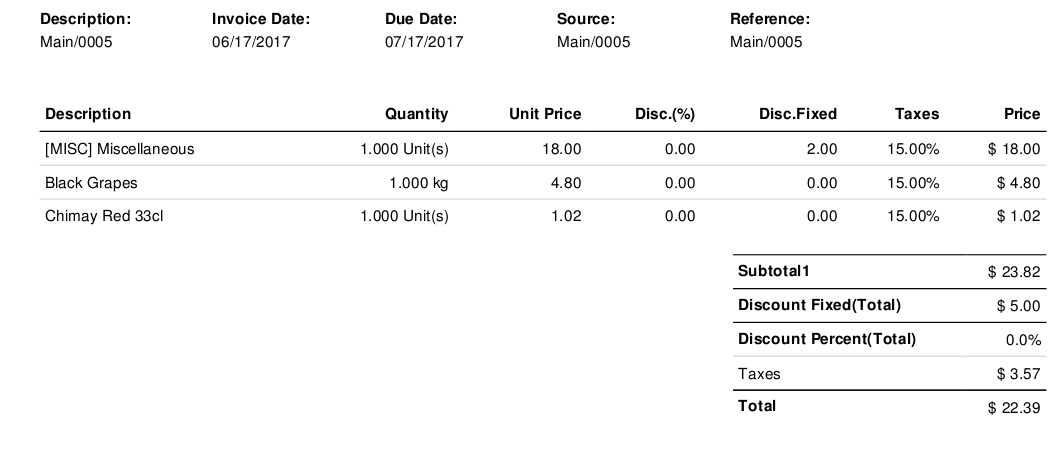Select the Main/0005 value under Source
The width and height of the screenshot is (1062, 449).
click(593, 42)
